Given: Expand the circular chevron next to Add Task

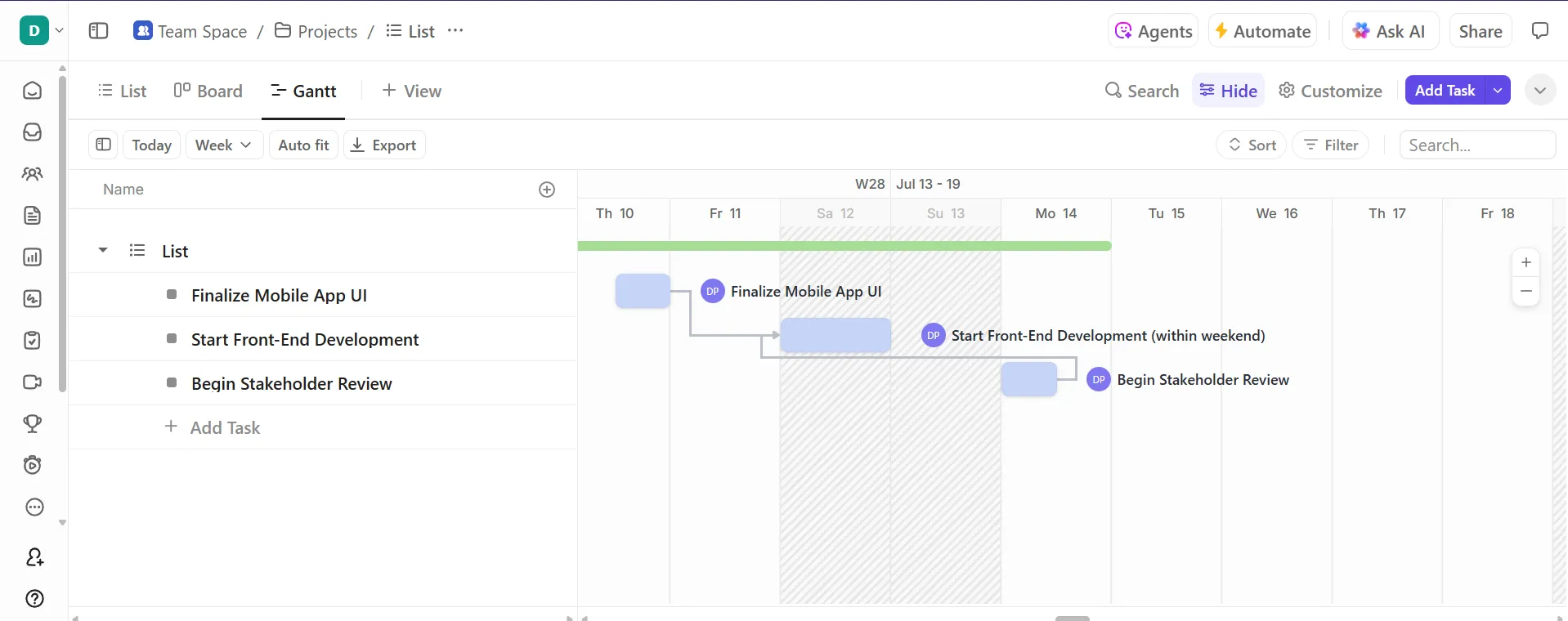Looking at the screenshot, I should point(1540,91).
